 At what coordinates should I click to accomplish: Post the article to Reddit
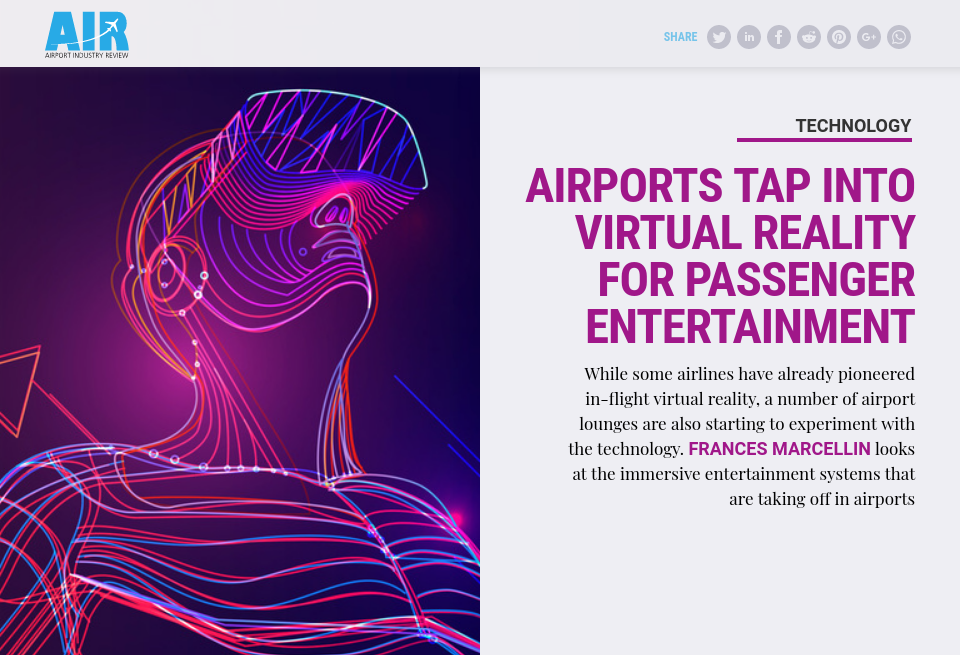click(808, 37)
